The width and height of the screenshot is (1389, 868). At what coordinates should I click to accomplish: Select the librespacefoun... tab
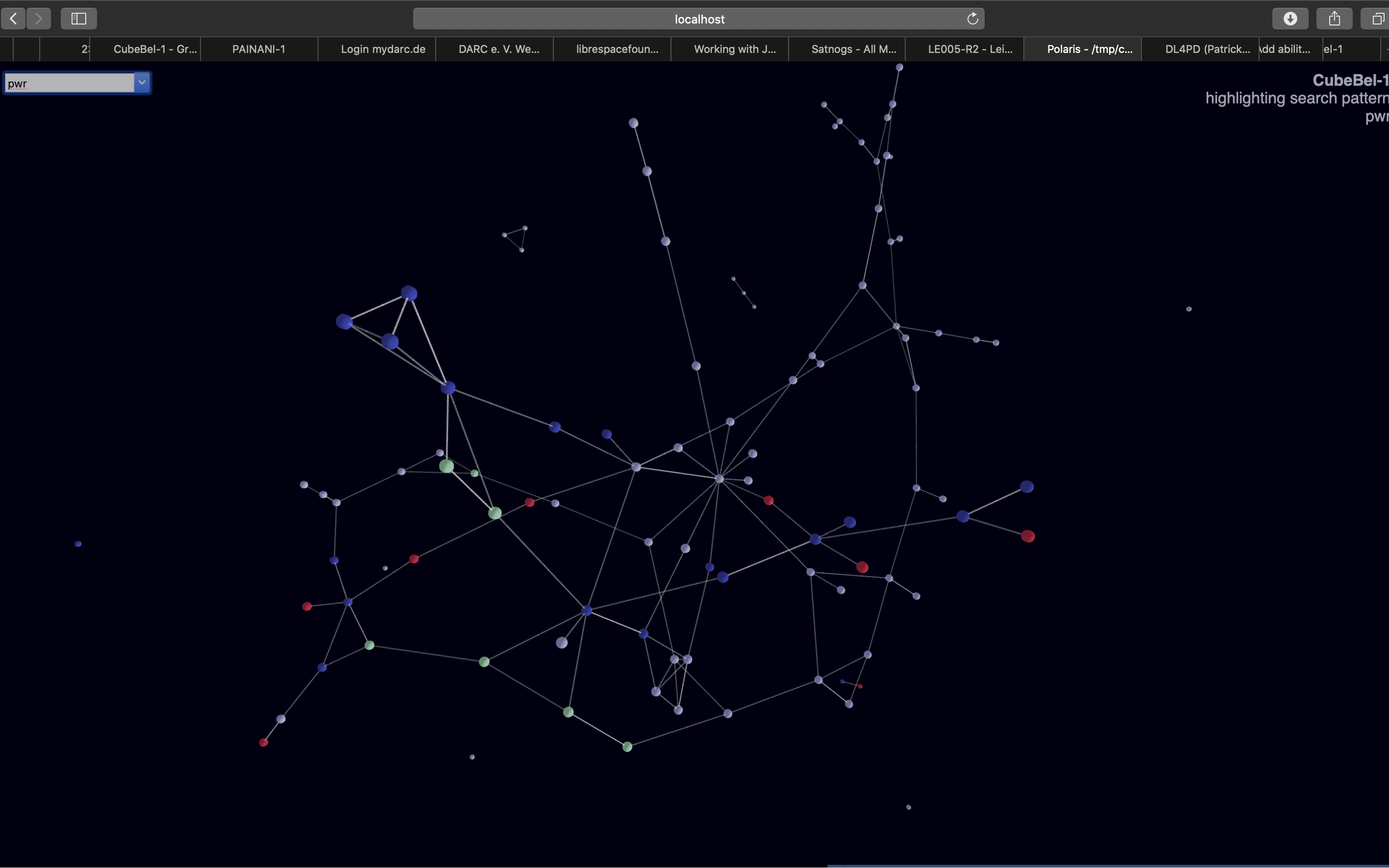pos(617,50)
